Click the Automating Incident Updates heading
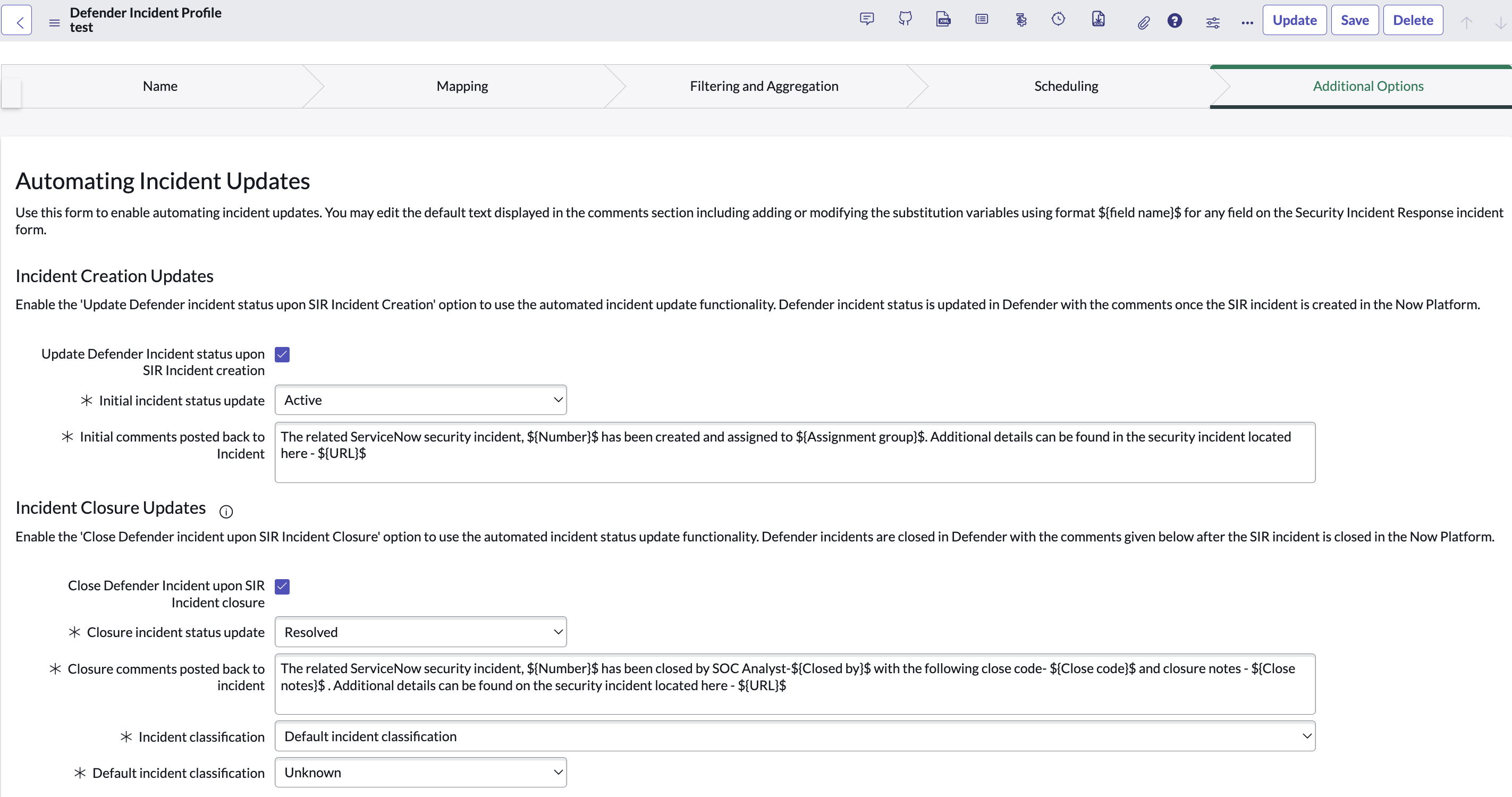This screenshot has height=797, width=1512. coord(163,181)
